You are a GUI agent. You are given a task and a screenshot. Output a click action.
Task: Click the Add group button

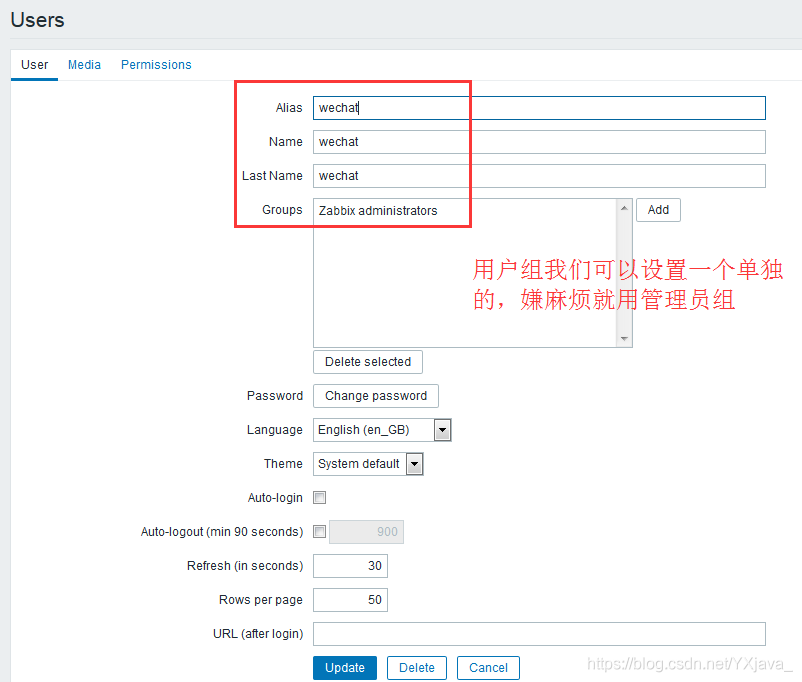click(658, 210)
